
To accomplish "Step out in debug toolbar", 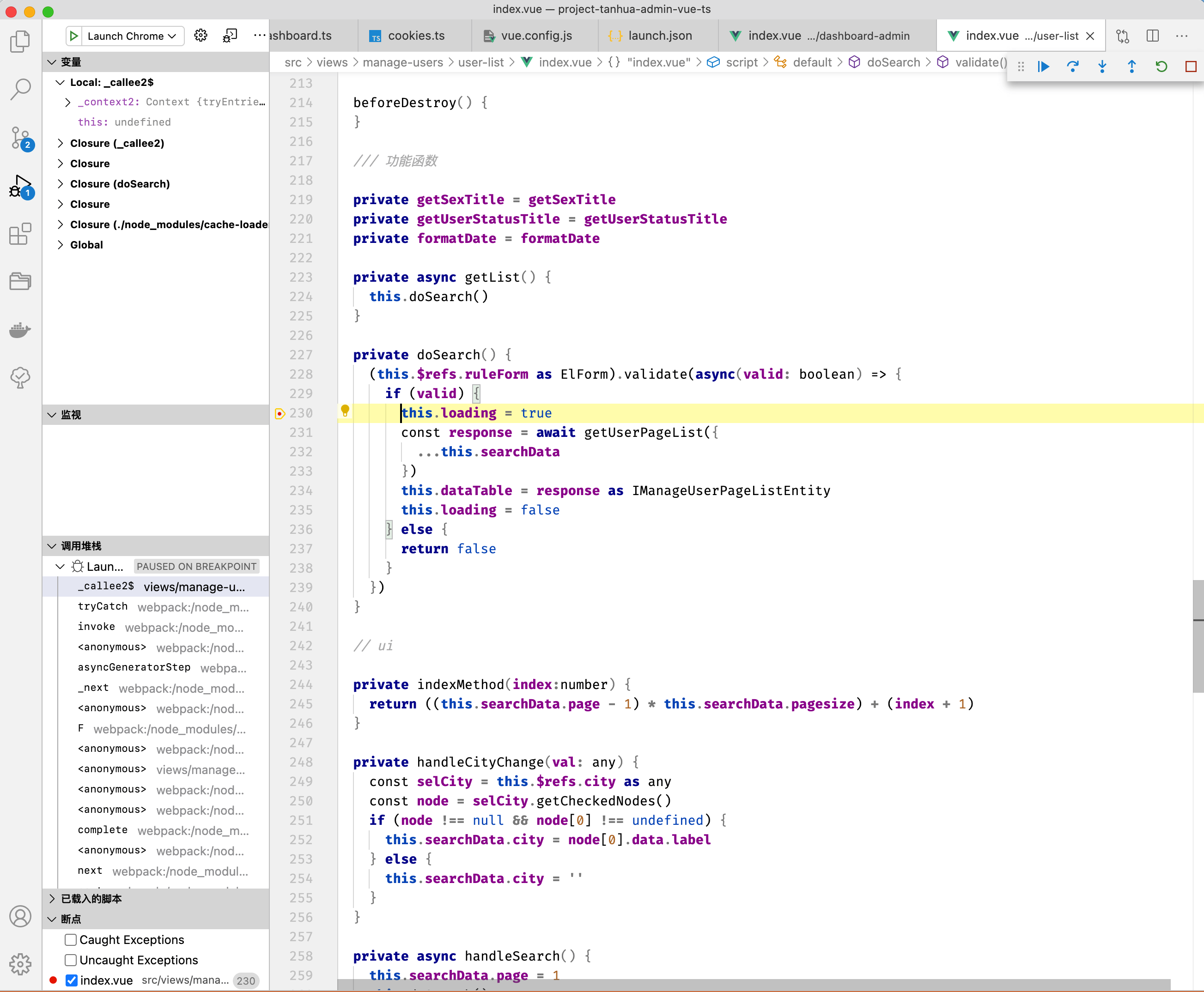I will coord(1131,67).
